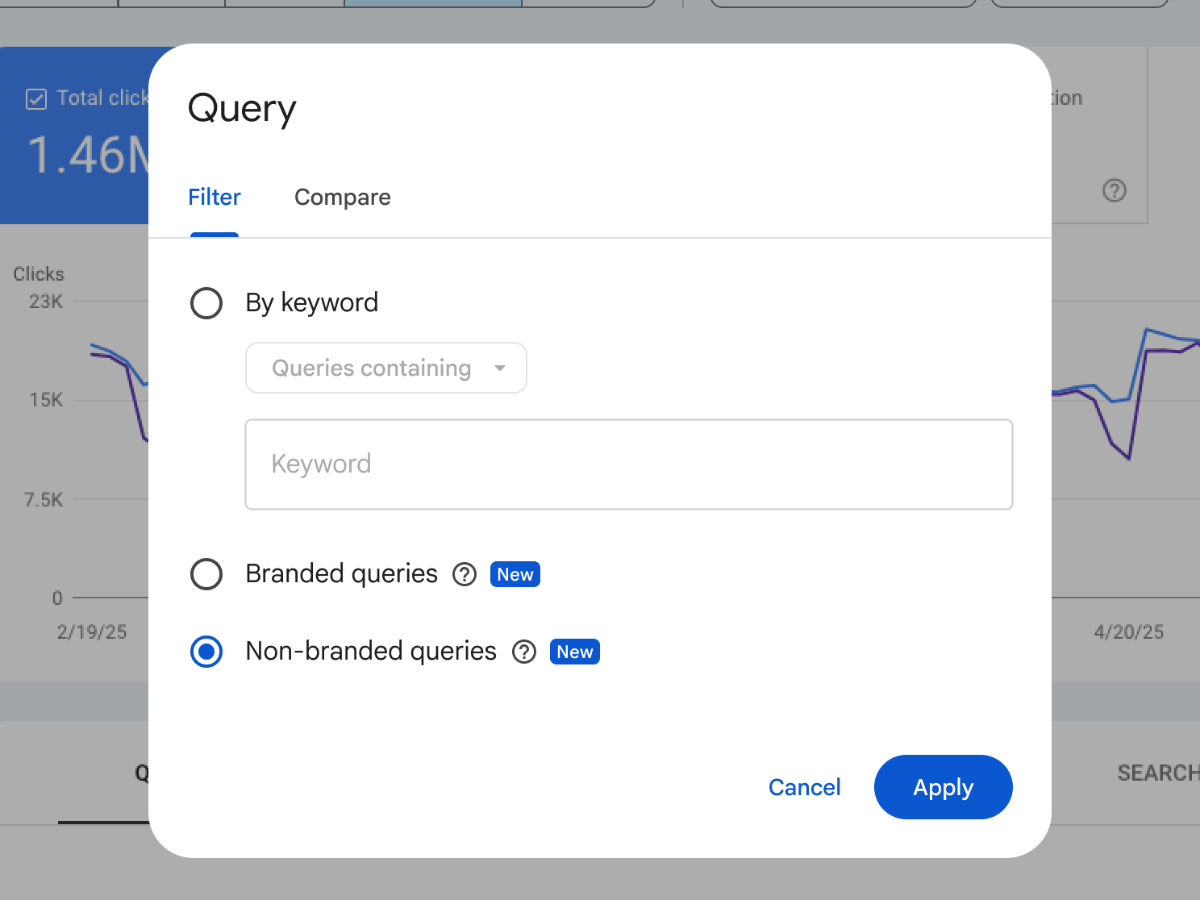Cancel the query filter dialog
This screenshot has height=900, width=1200.
[804, 787]
